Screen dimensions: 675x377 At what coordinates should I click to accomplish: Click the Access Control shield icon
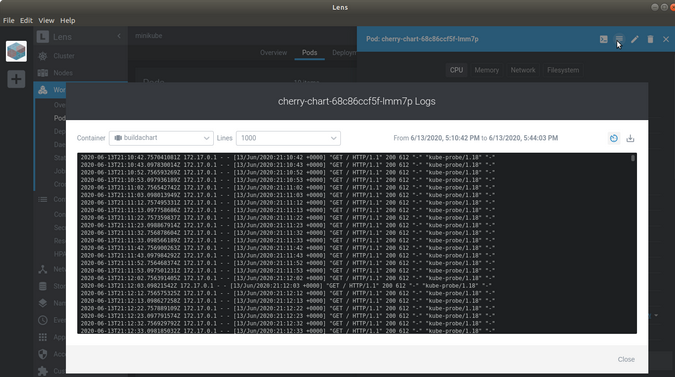[43, 354]
